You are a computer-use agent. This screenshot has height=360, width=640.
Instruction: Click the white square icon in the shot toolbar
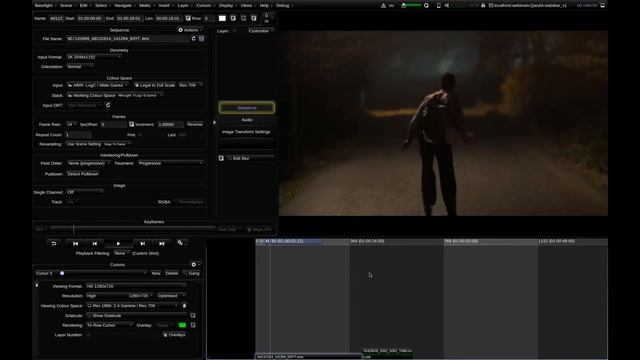point(222,18)
